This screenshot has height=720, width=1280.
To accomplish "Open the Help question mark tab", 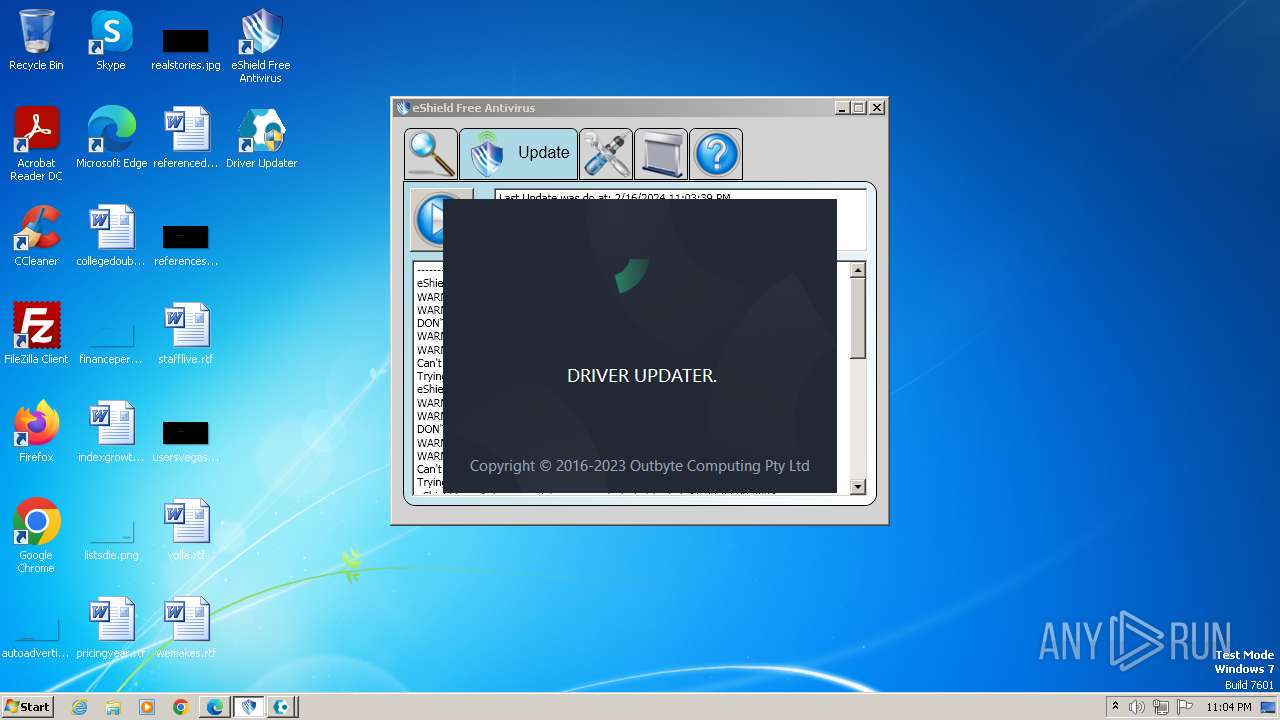I will [716, 154].
